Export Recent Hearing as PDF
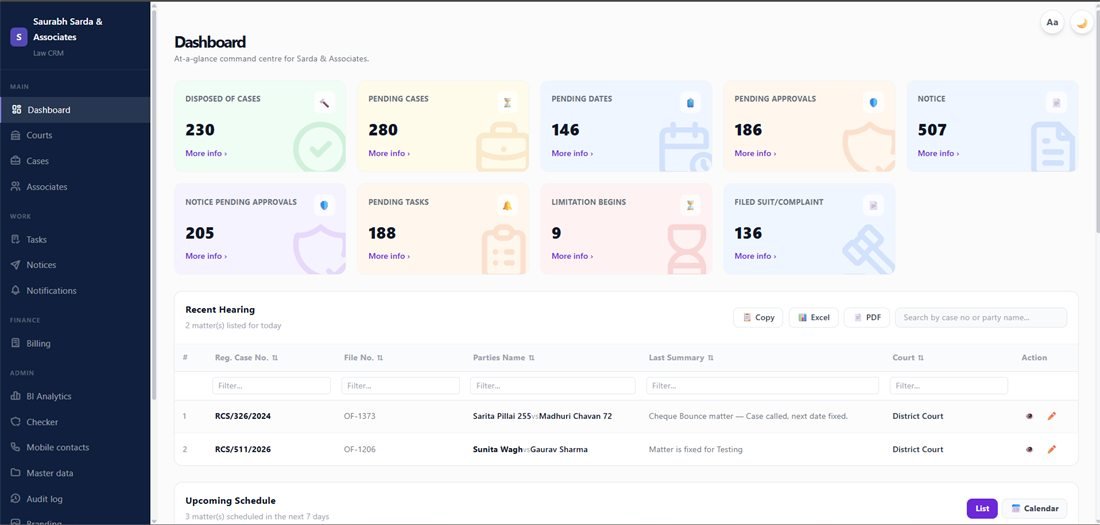 point(867,317)
